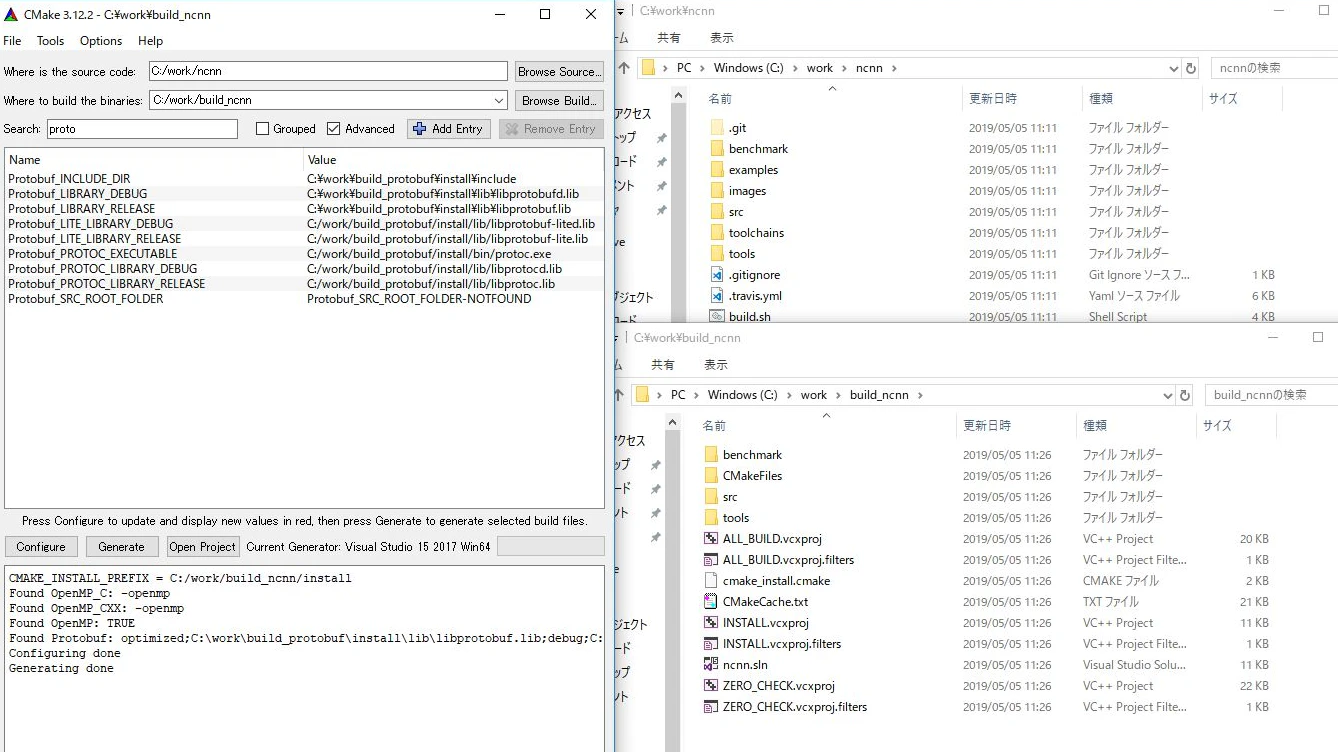
Task: Select the cmake_install.cmake file icon
Action: click(710, 581)
